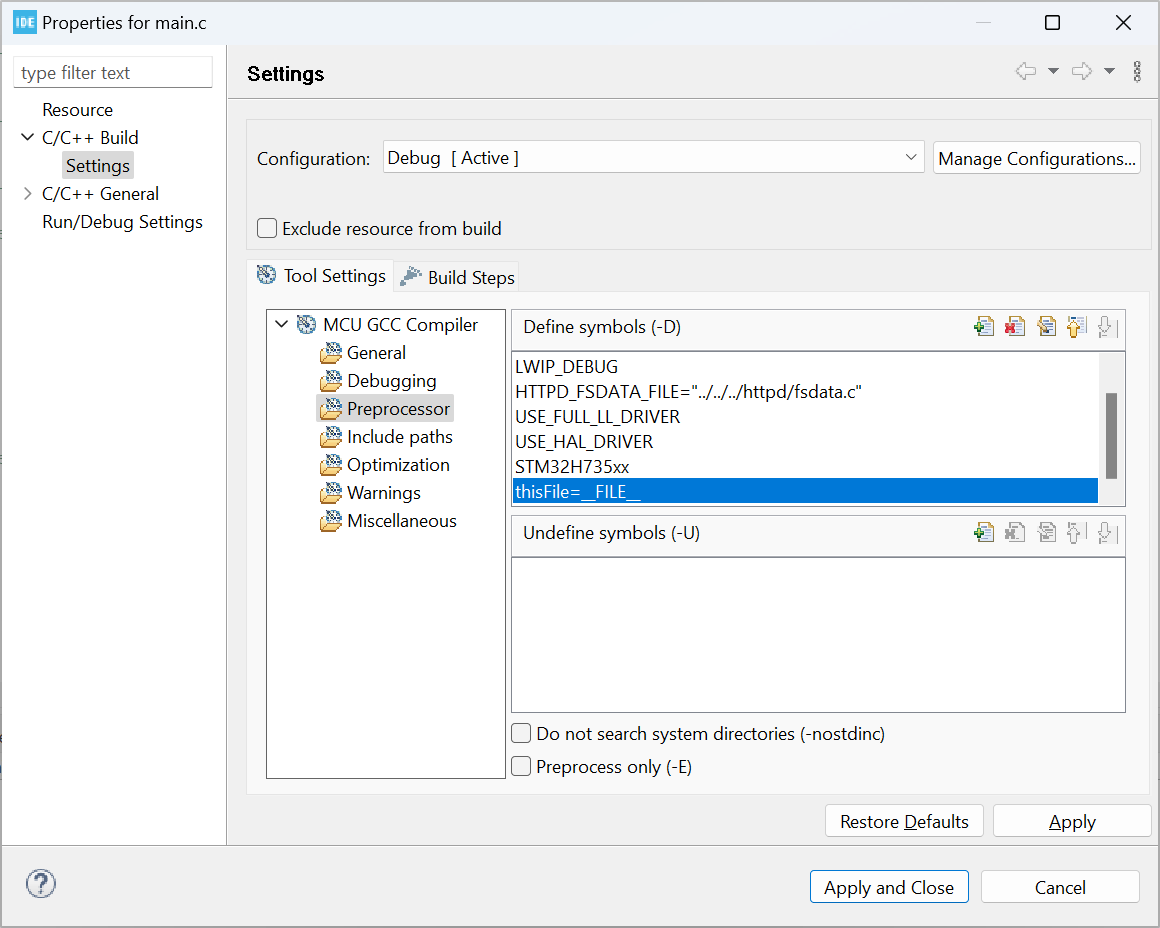Open the help icon at bottom left
Image resolution: width=1160 pixels, height=928 pixels.
tap(40, 884)
